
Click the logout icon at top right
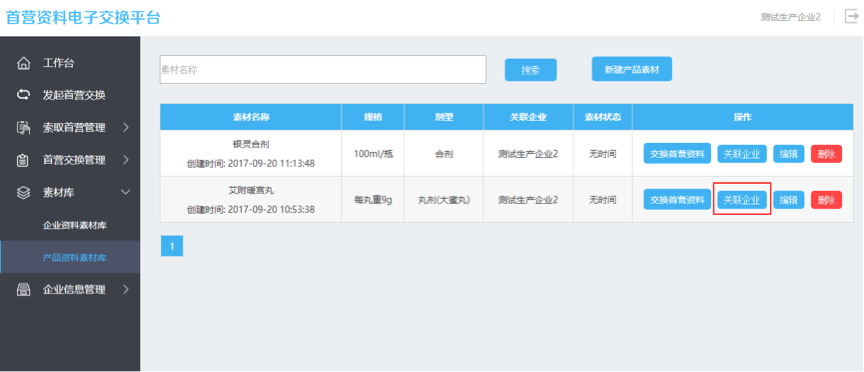tap(851, 17)
